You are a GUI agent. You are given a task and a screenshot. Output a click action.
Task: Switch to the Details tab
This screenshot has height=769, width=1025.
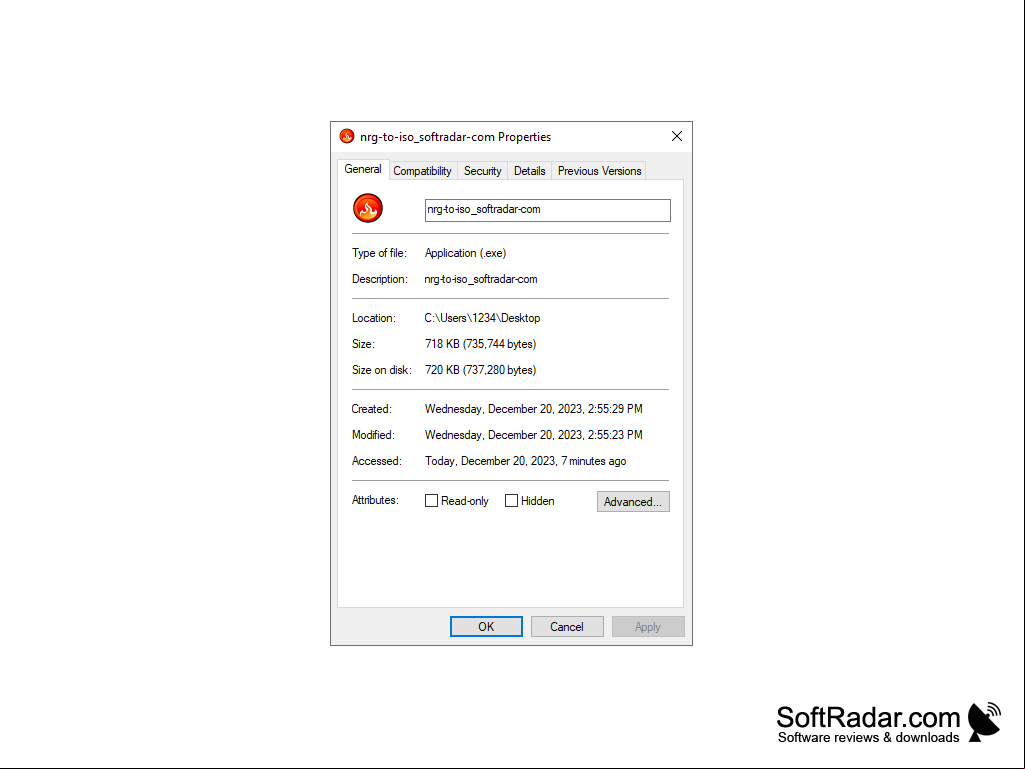tap(529, 171)
